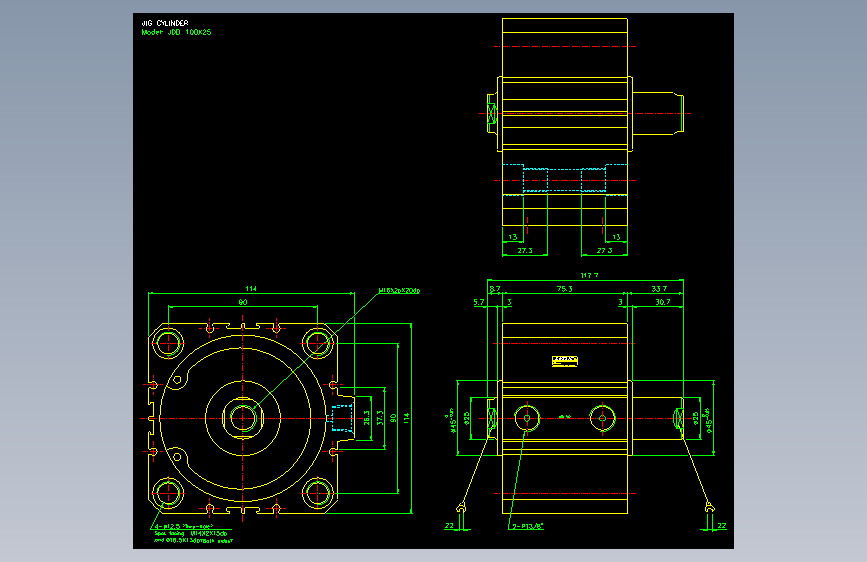Select the bottom-right mounting hole in front view
Screen dimensions: 867x562
tap(317, 493)
